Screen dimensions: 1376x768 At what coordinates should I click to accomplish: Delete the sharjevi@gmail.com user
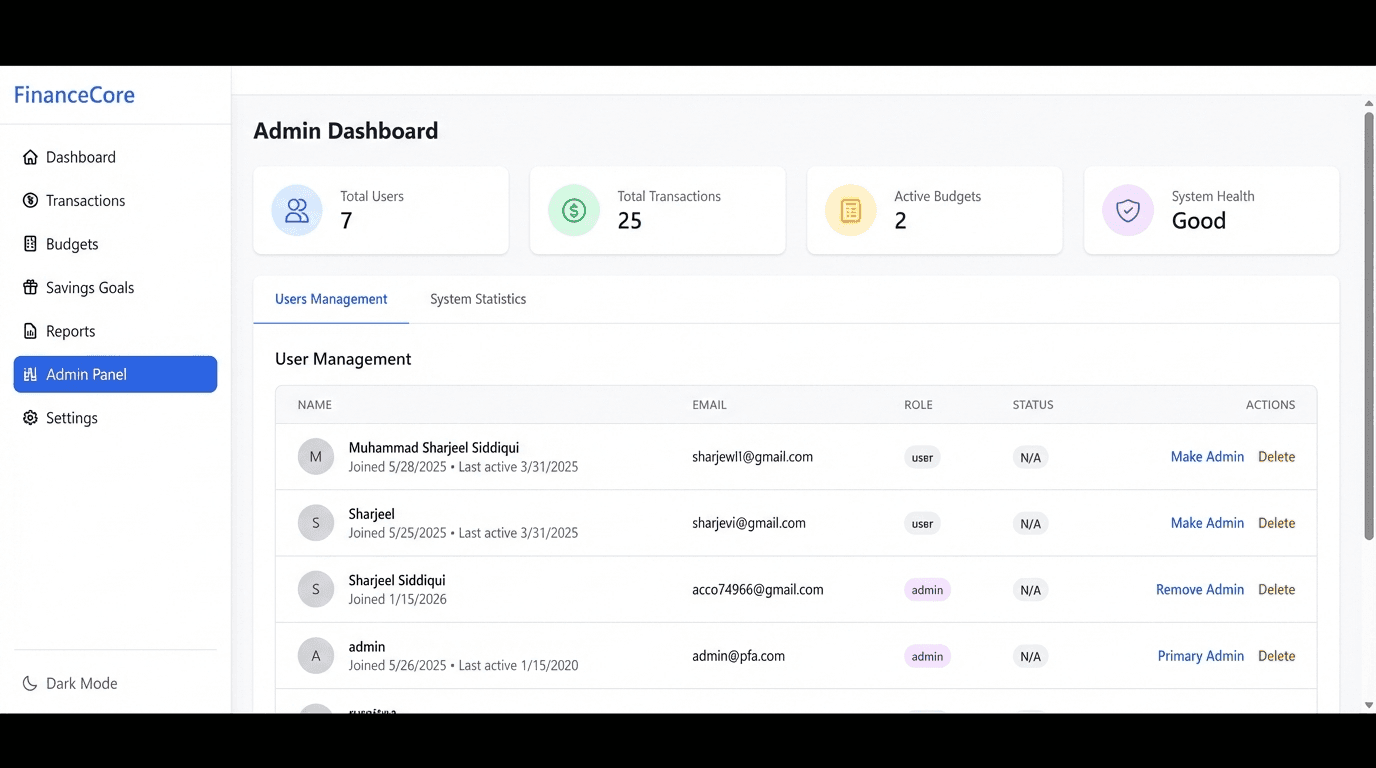click(1276, 523)
